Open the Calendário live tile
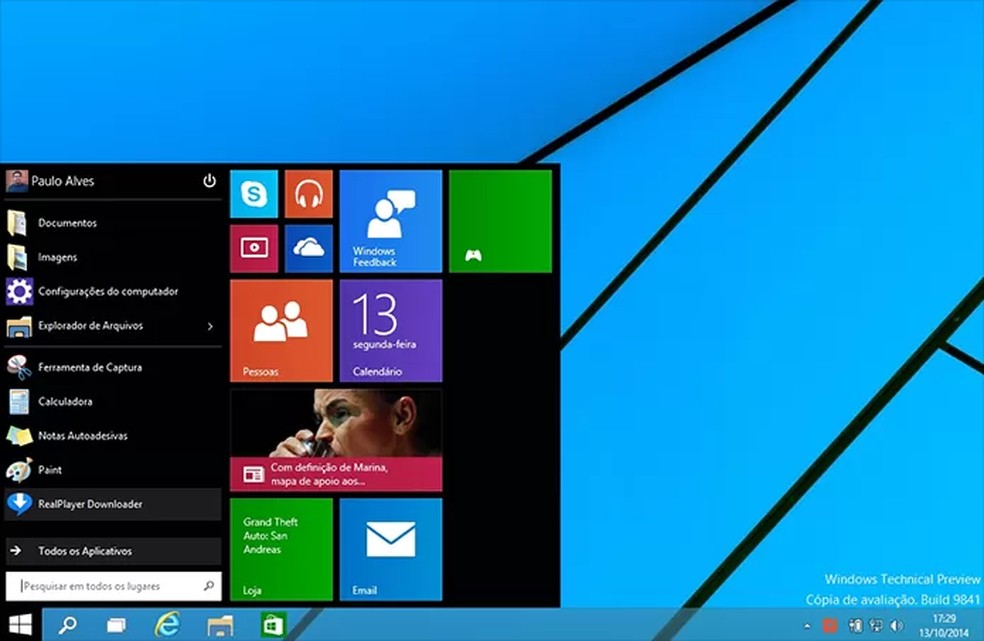 [x=390, y=330]
